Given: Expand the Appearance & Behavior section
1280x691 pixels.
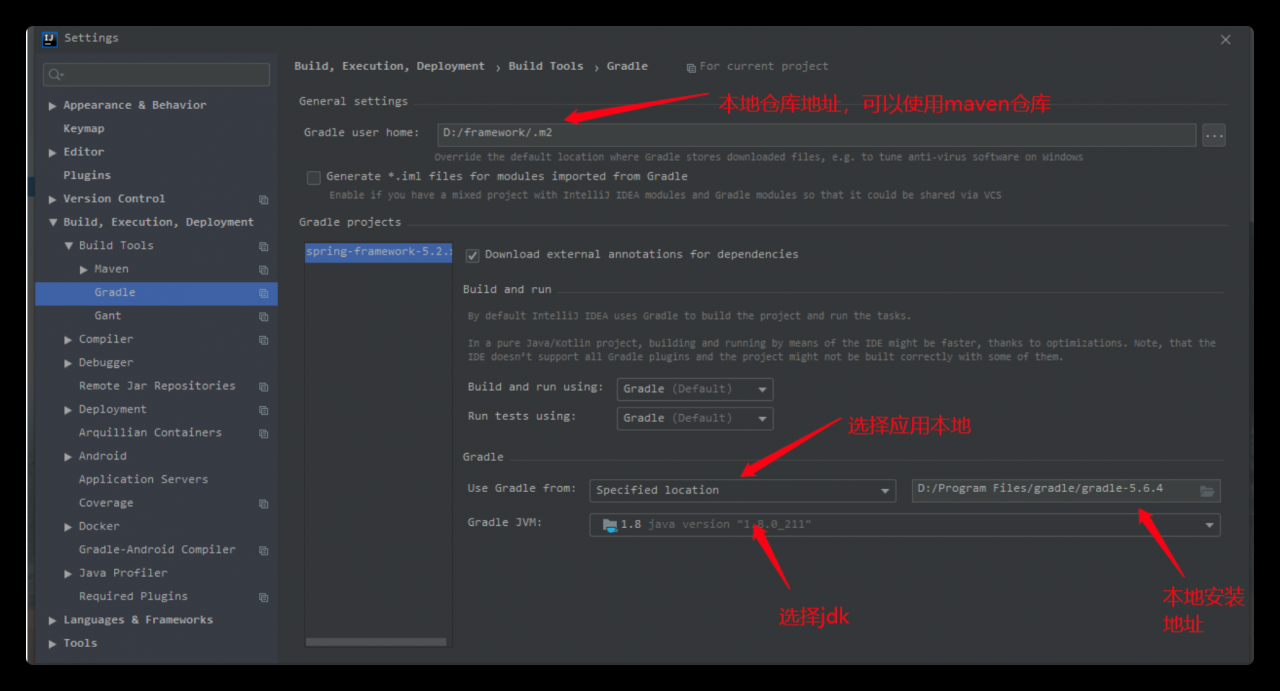Looking at the screenshot, I should [x=53, y=106].
